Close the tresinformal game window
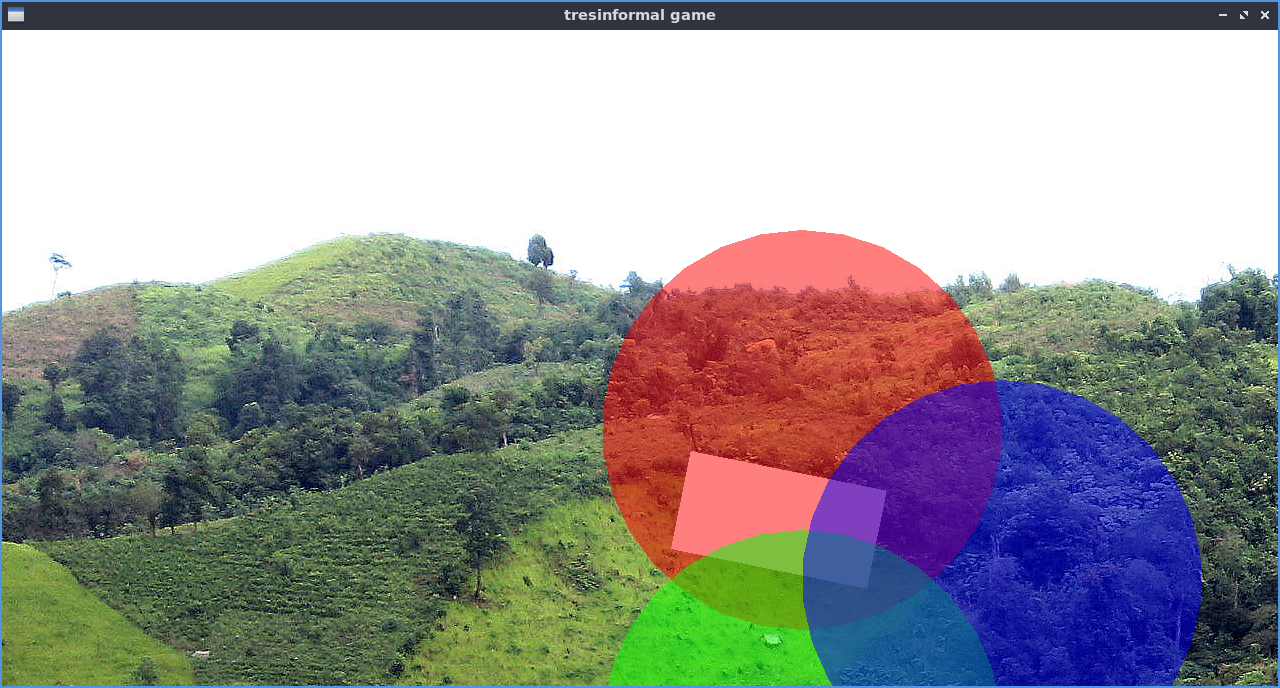 point(1265,15)
